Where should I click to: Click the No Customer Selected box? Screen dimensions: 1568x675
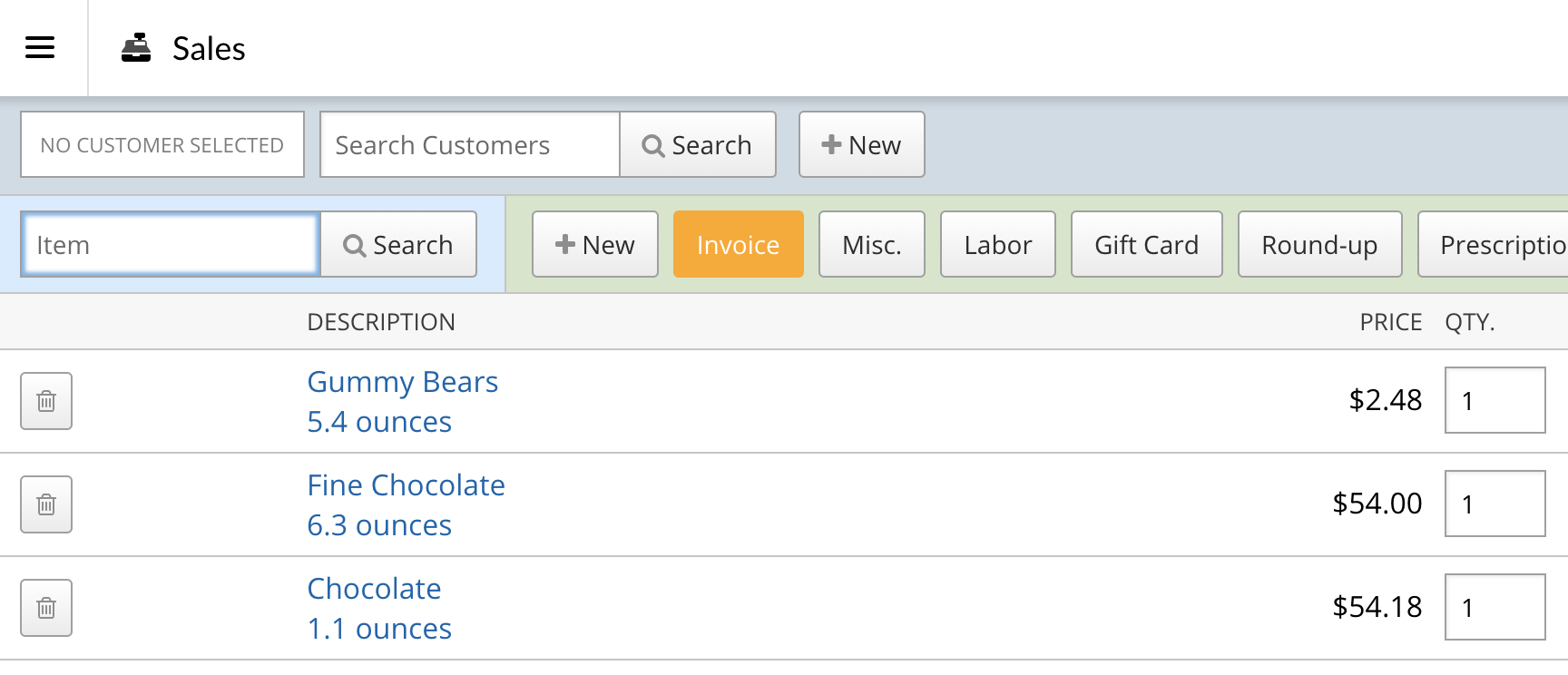click(162, 145)
